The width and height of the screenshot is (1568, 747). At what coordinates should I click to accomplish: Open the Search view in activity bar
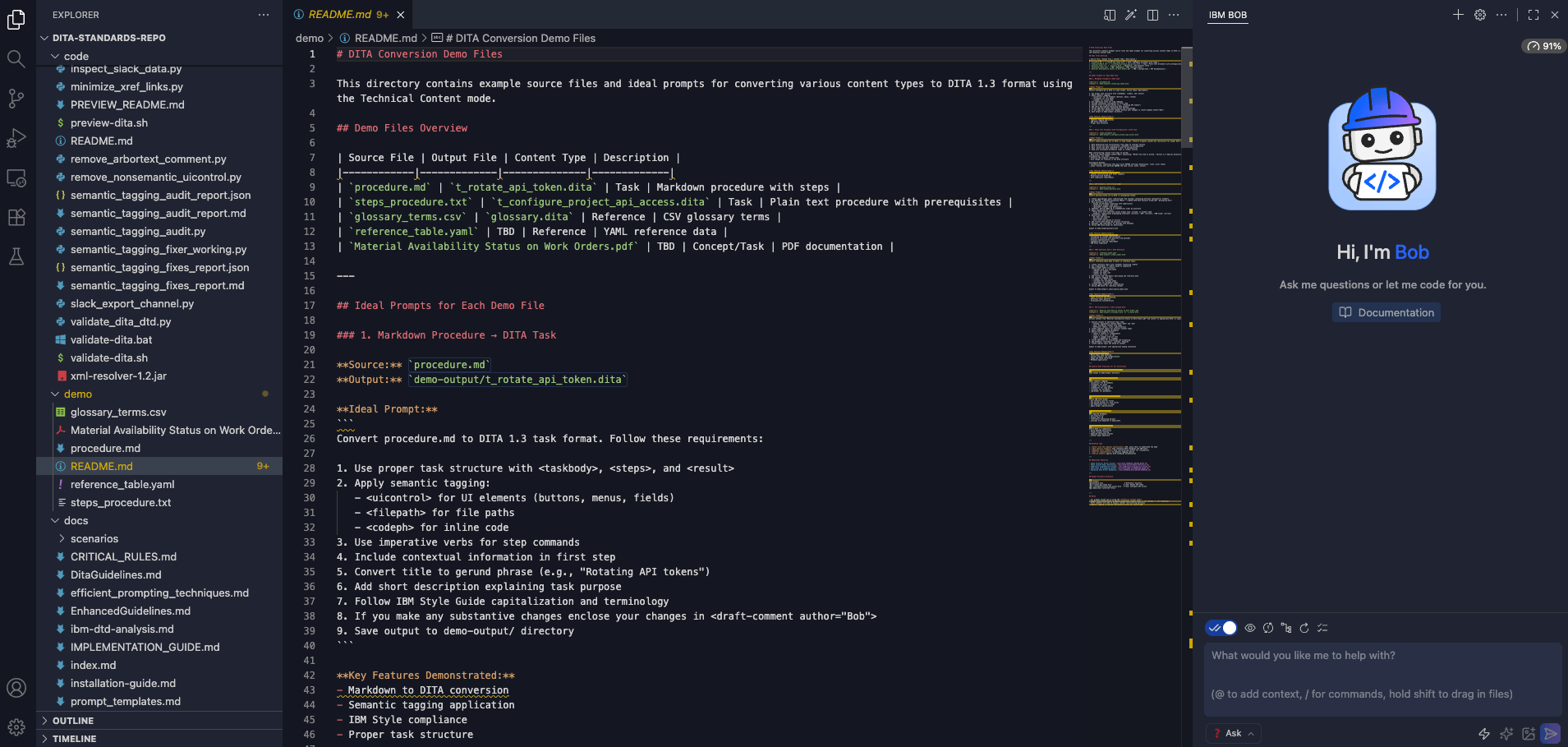[x=16, y=58]
